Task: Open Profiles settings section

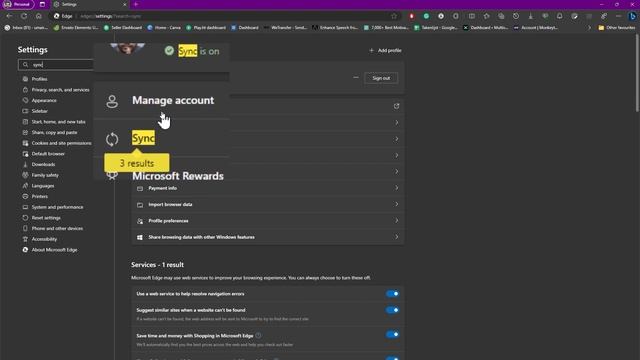Action: click(x=40, y=79)
